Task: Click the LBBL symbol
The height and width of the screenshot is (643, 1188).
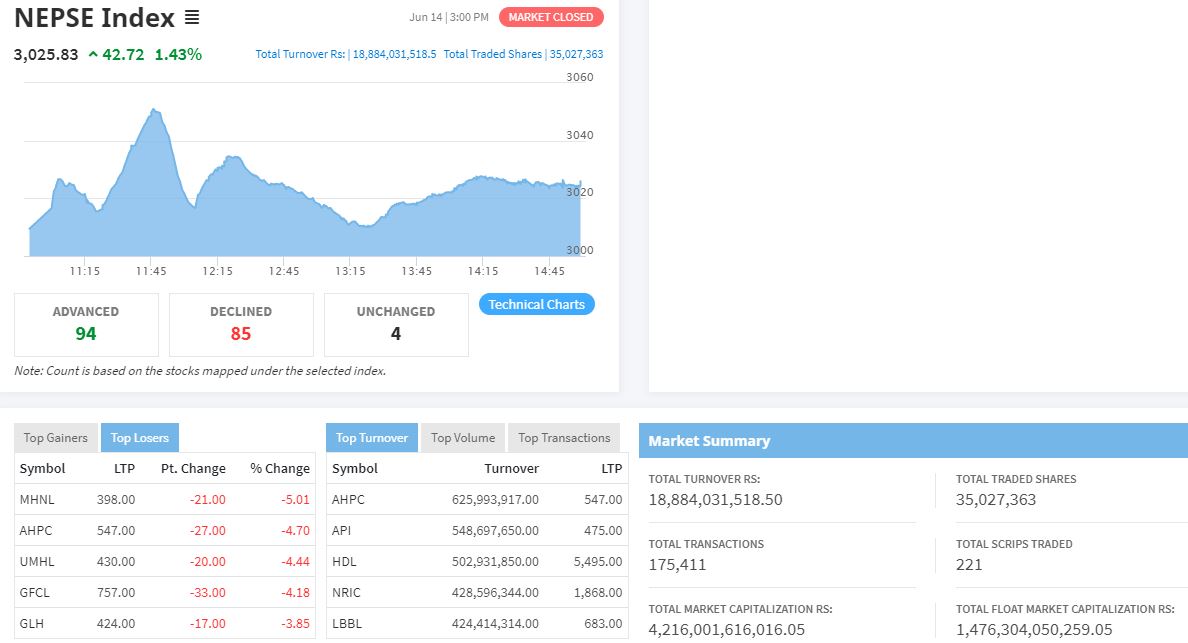Action: point(347,624)
